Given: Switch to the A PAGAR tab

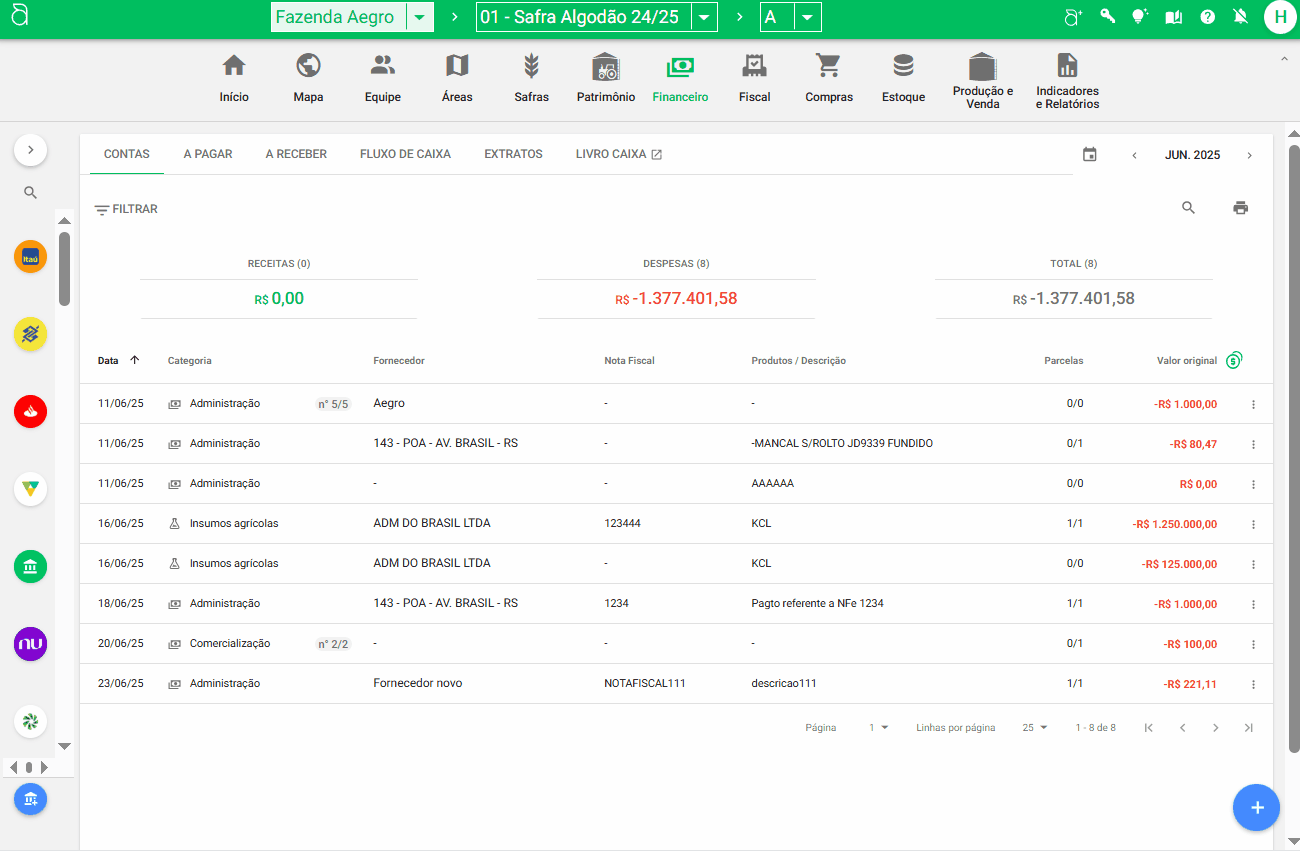Looking at the screenshot, I should [x=208, y=154].
